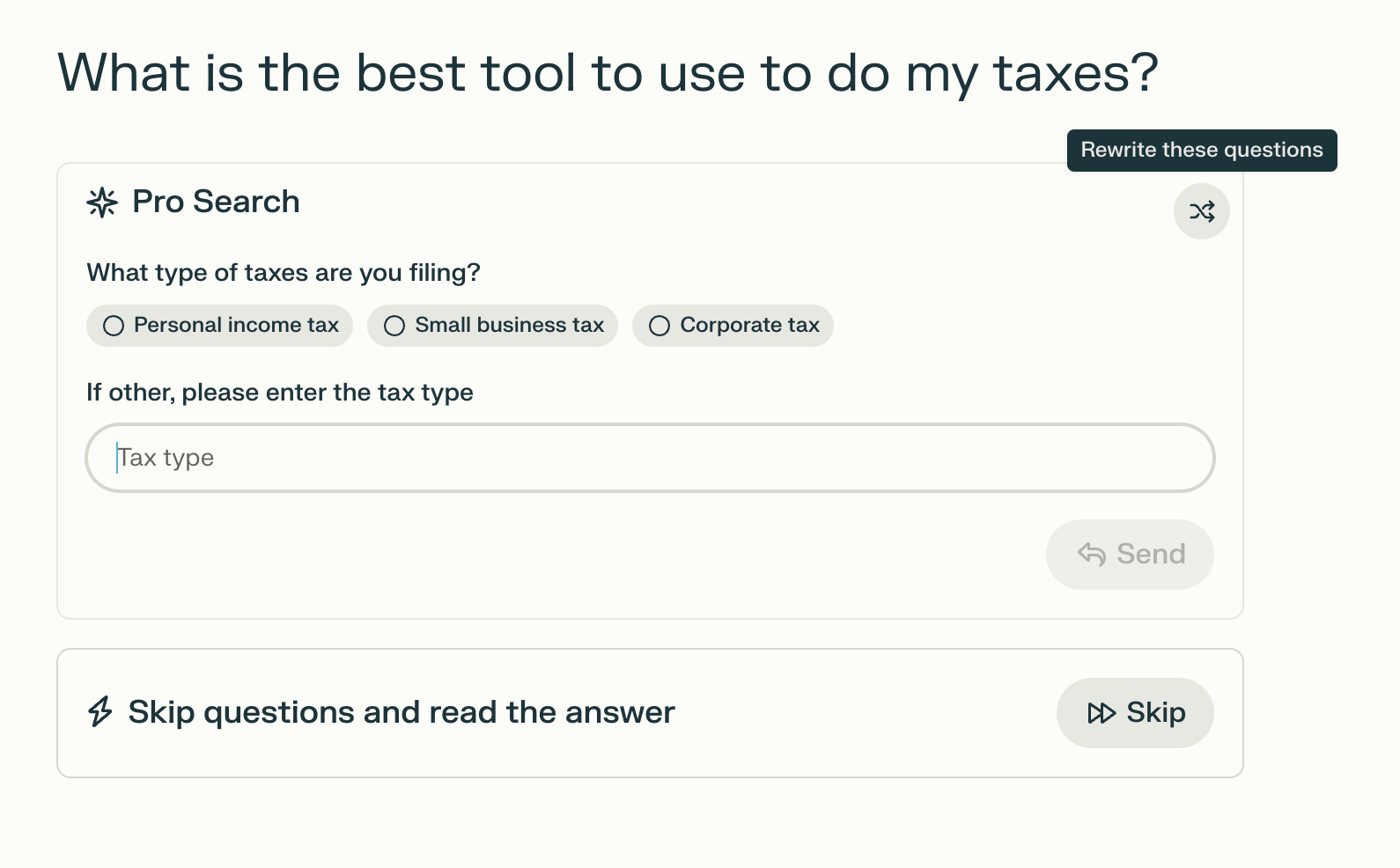The image size is (1400, 868).
Task: Focus the Tax type input field
Action: (650, 458)
